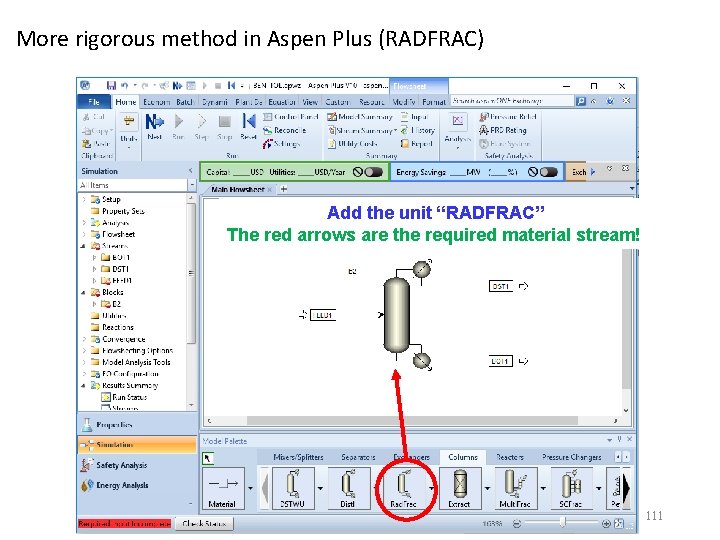720x540 pixels.
Task: Open the Properties environment
Action: point(137,425)
